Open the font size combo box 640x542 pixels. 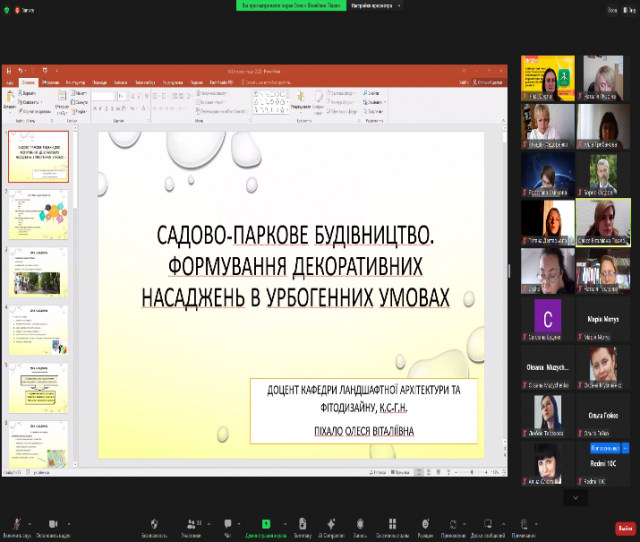coord(122,96)
